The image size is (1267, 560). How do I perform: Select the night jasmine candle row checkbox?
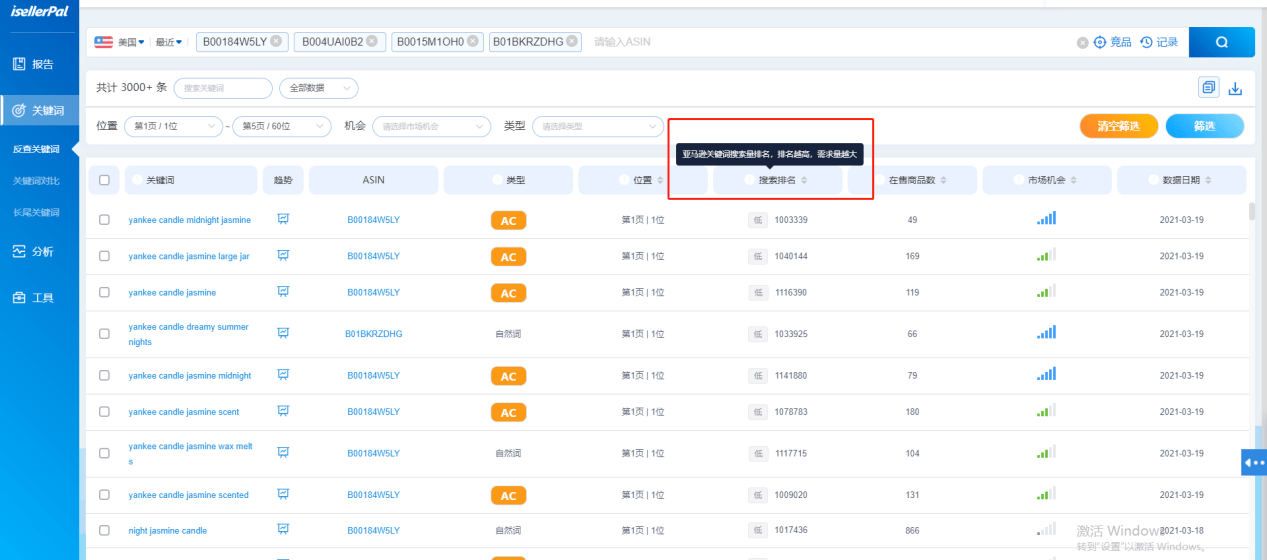tap(104, 530)
